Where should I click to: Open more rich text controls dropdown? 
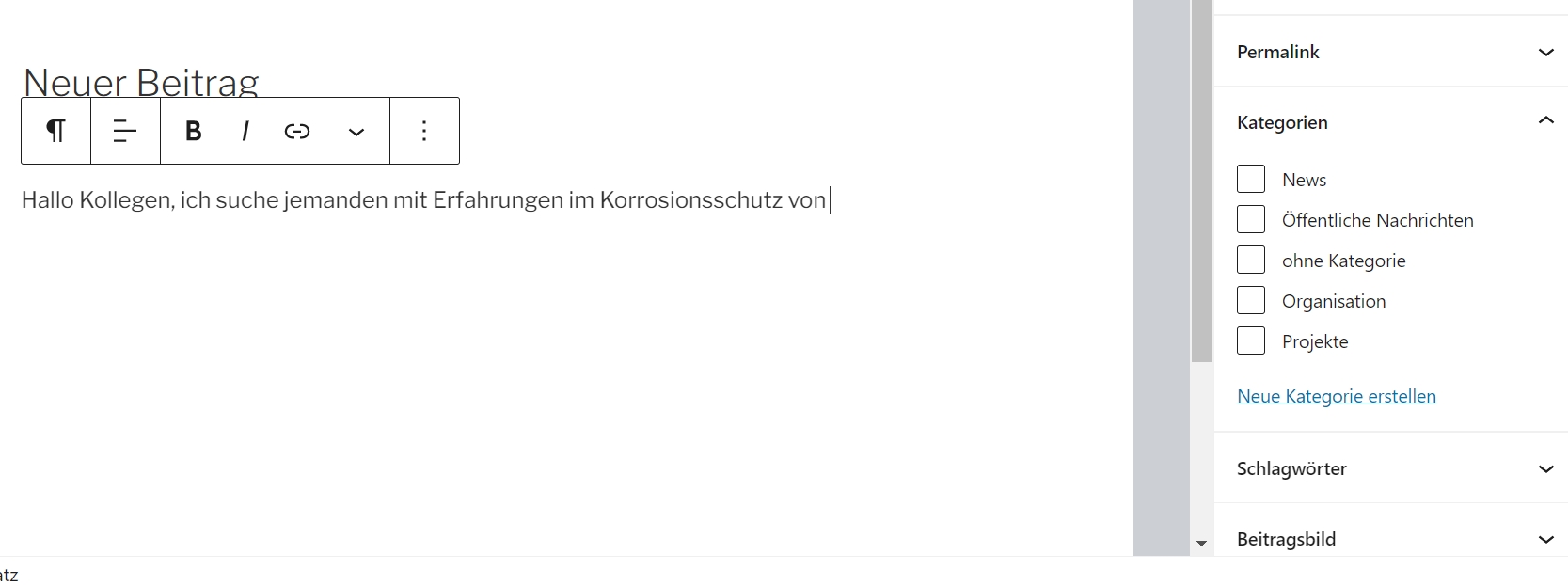(x=356, y=132)
